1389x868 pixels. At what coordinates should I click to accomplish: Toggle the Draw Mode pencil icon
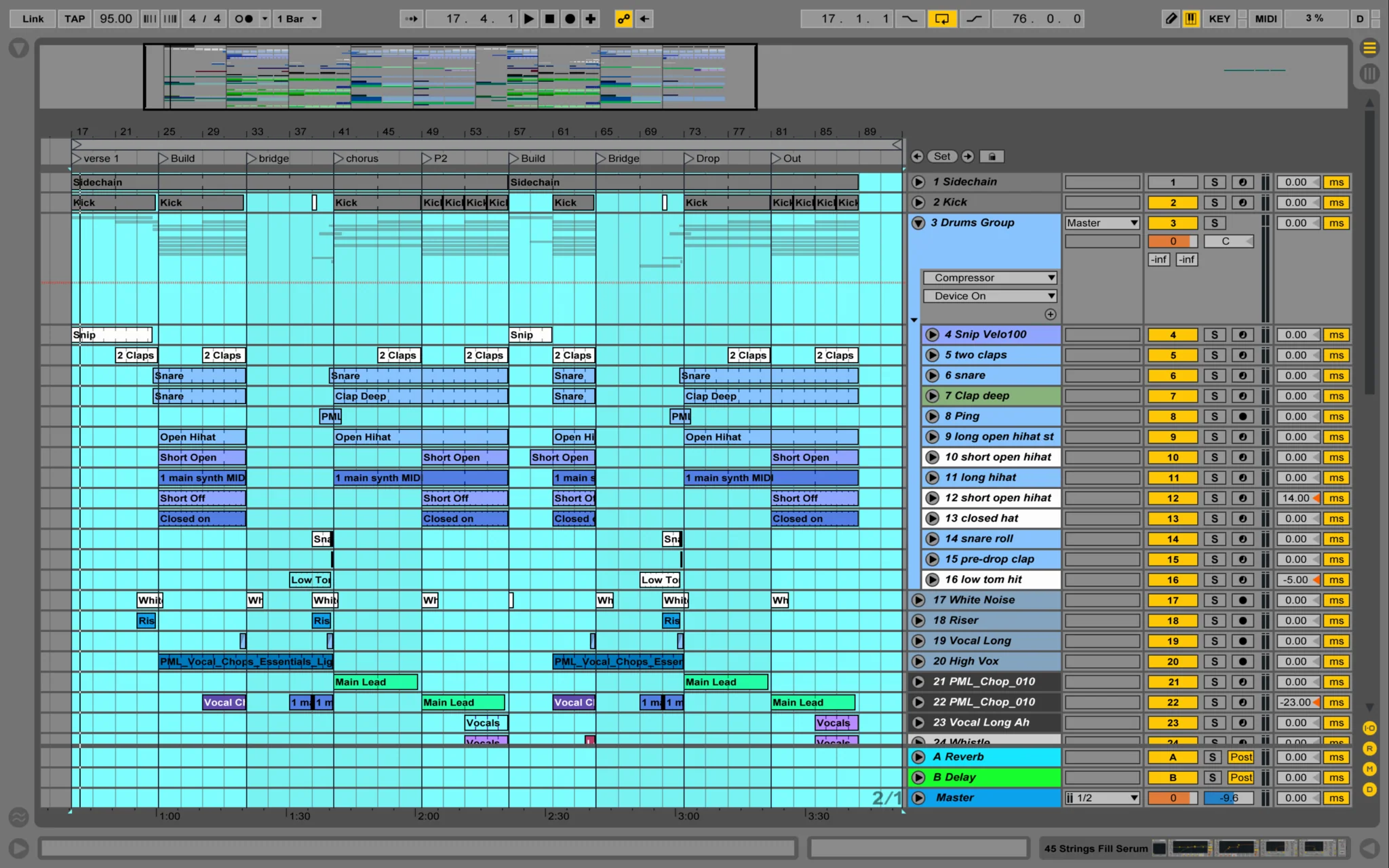tap(1171, 19)
